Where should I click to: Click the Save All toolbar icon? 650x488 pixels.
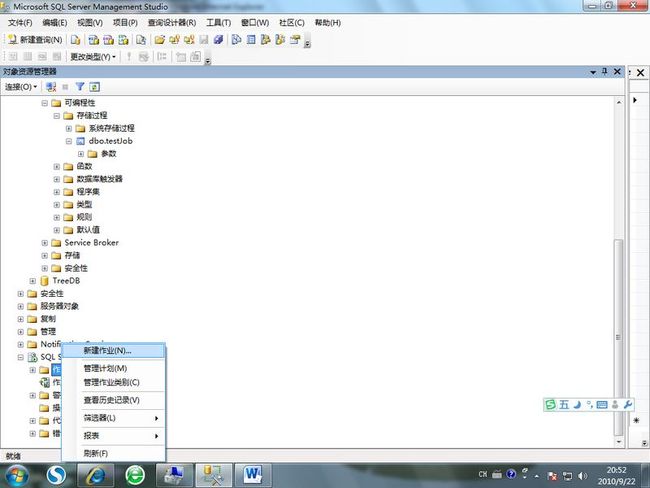pyautogui.click(x=218, y=40)
